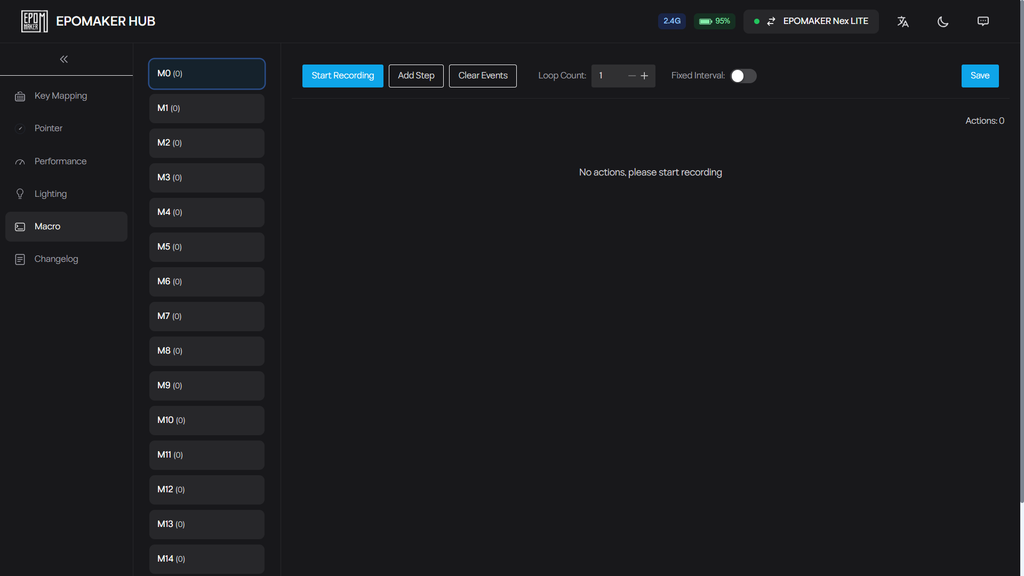View the Changelog page

(x=66, y=259)
